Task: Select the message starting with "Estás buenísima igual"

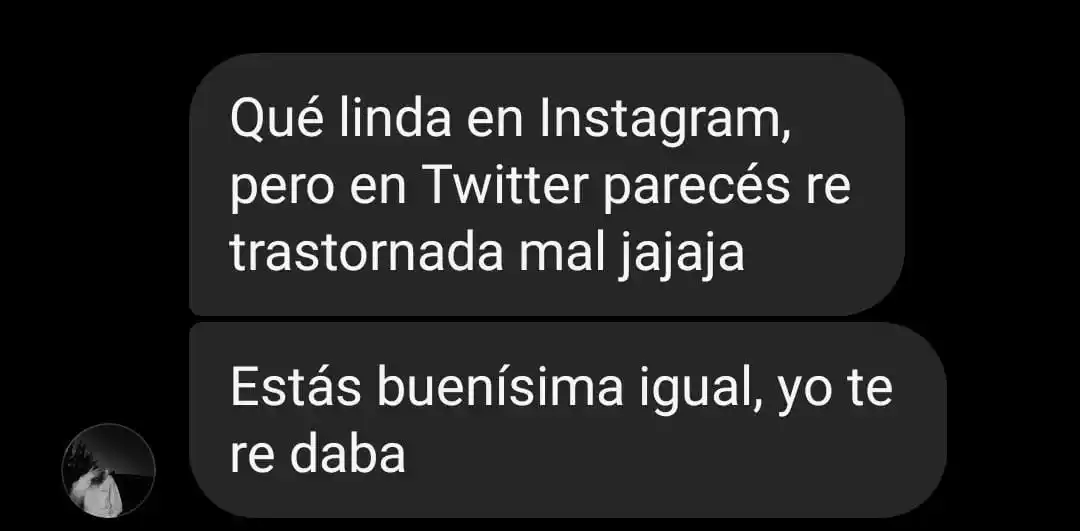Action: 567,421
